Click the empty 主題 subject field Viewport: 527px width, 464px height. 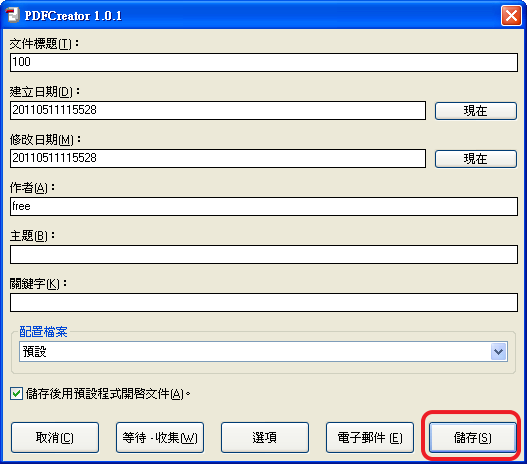pos(264,254)
